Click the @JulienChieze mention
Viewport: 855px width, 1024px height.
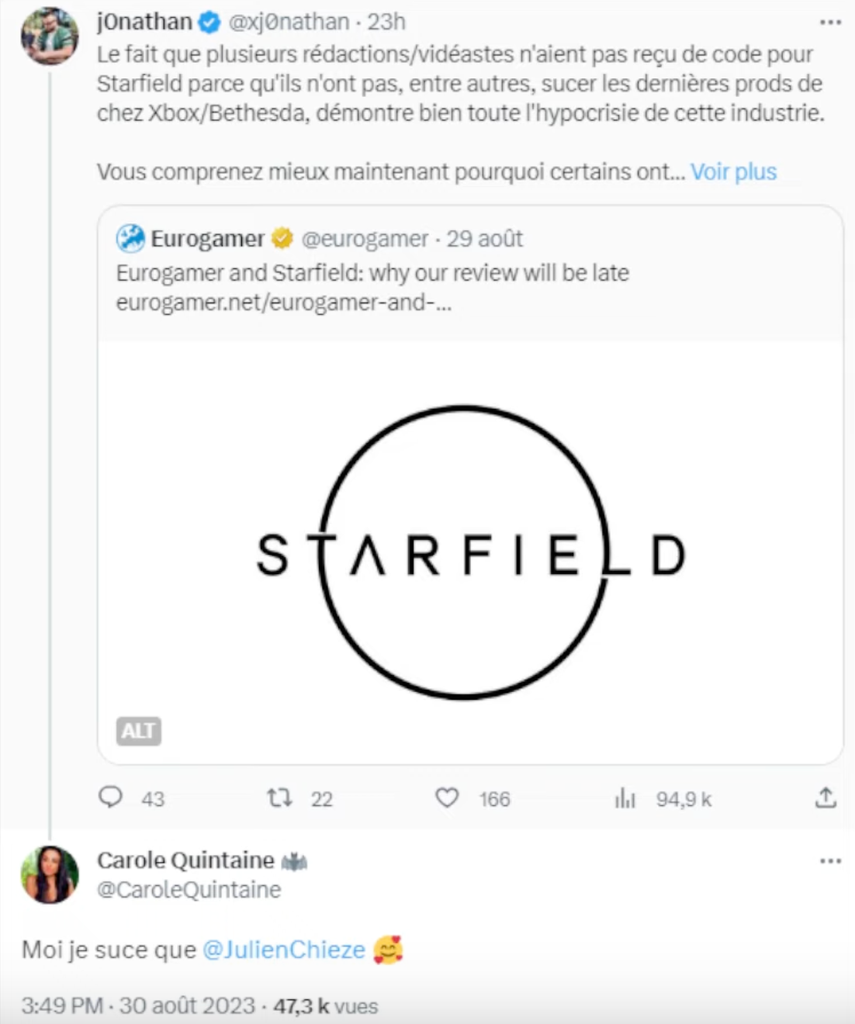(283, 950)
